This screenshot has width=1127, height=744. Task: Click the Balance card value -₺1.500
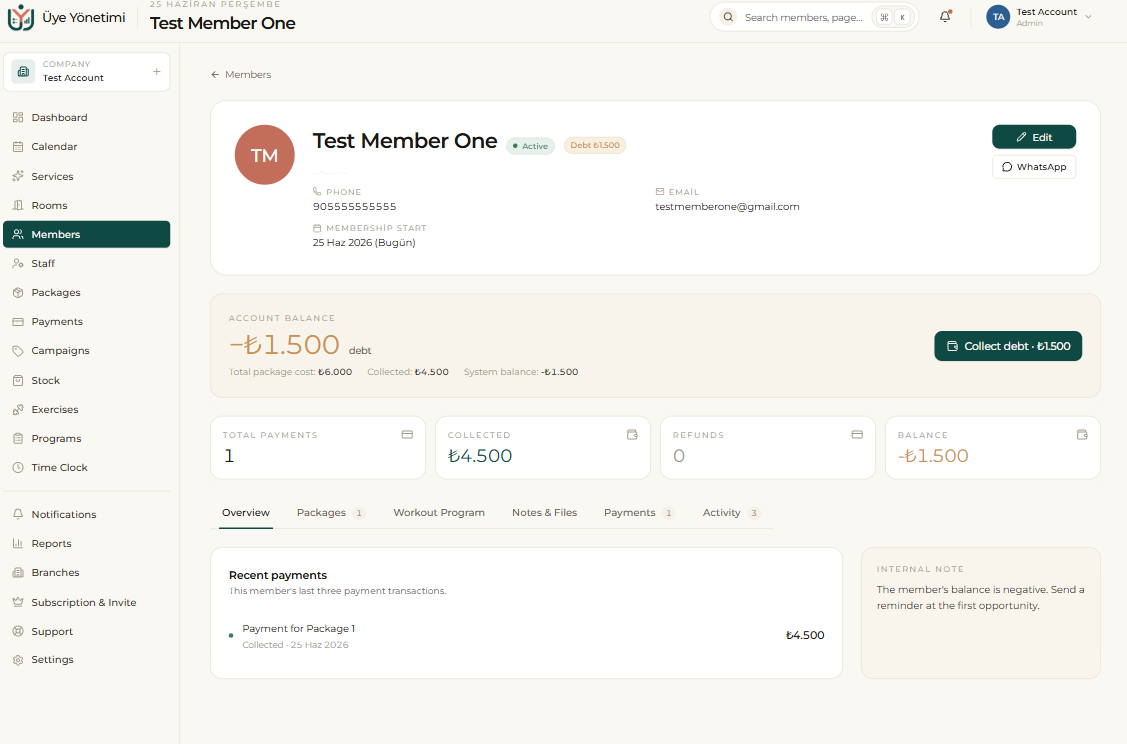933,456
